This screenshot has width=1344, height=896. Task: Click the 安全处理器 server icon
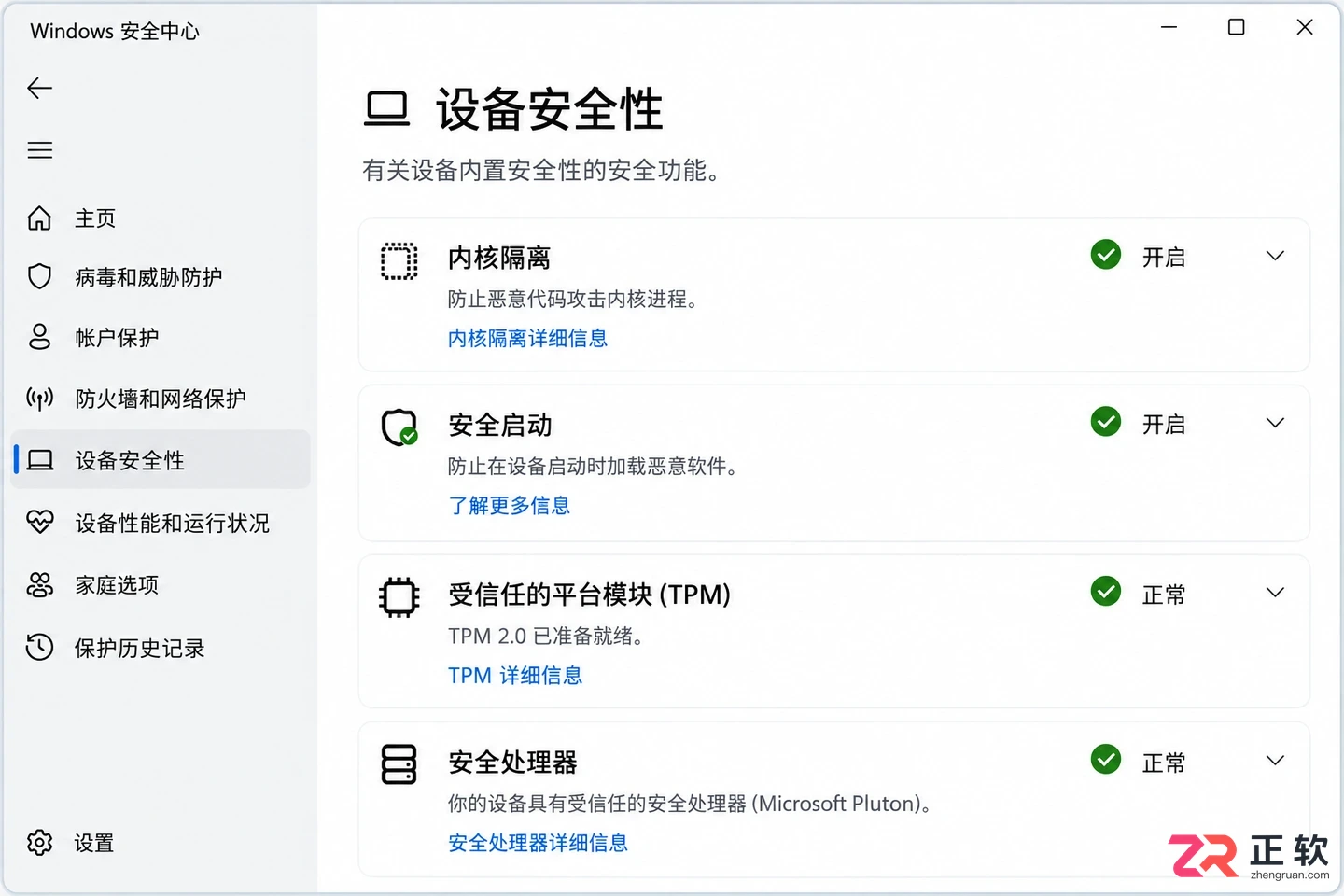point(399,764)
